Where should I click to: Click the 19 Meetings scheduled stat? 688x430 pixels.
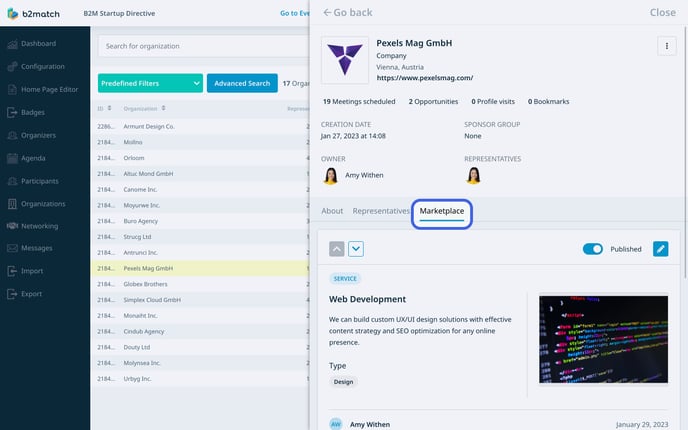click(x=359, y=101)
